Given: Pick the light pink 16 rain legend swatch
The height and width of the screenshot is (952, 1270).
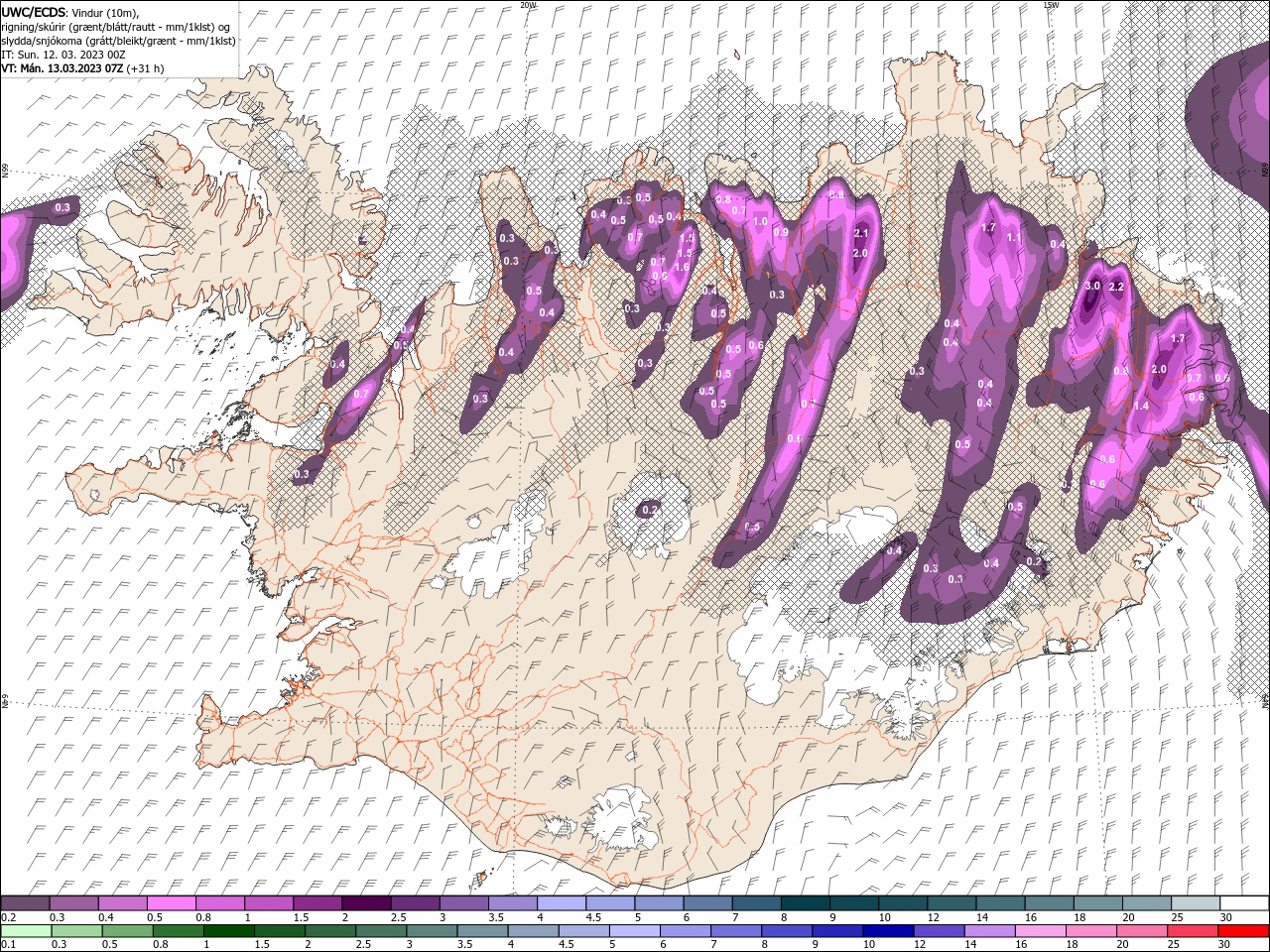Looking at the screenshot, I should (1041, 931).
